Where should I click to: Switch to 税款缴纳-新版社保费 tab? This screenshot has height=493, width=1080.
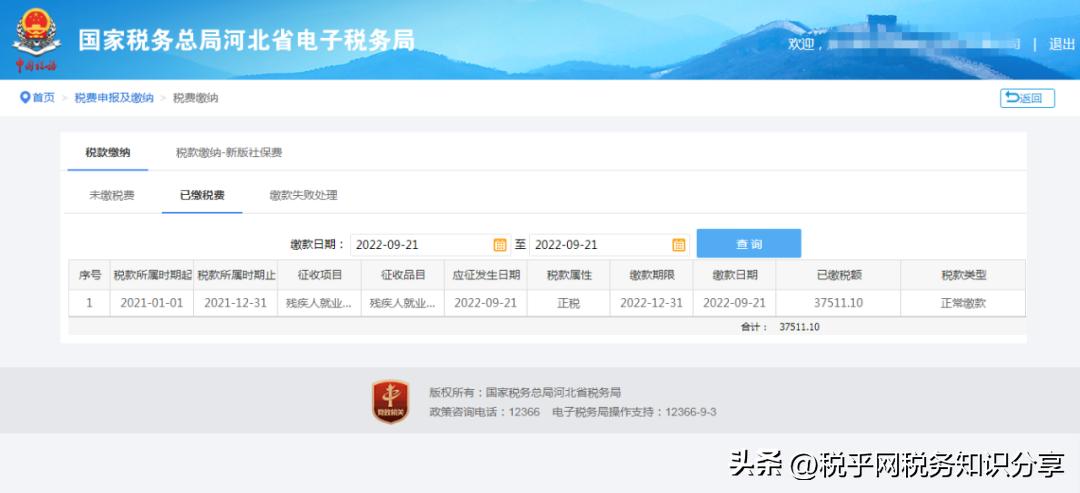229,153
